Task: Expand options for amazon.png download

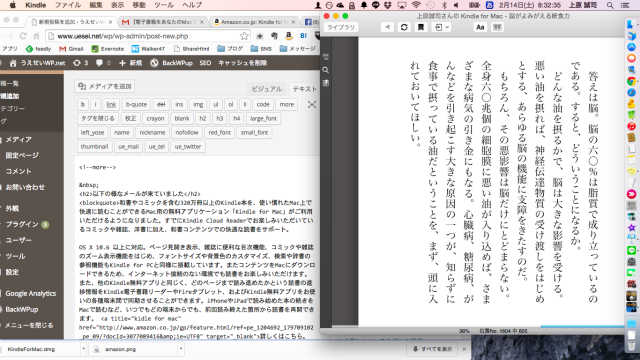Action: pyautogui.click(x=180, y=349)
